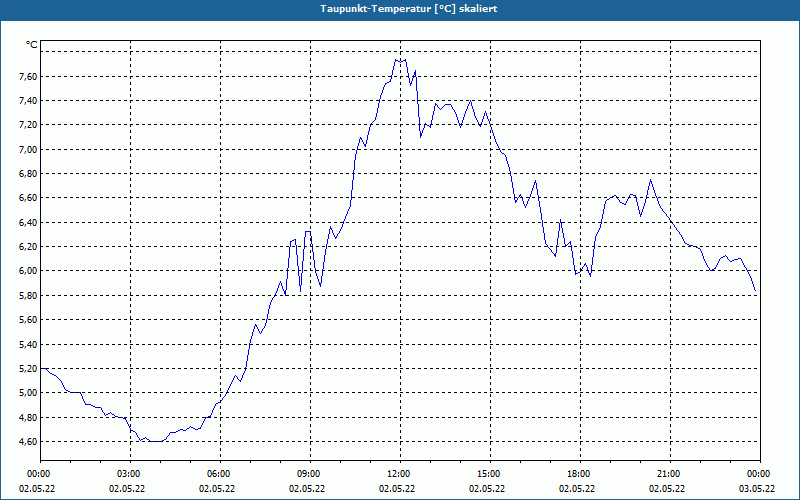Click the 5,20 y-axis value
Image resolution: width=800 pixels, height=500 pixels.
coord(28,368)
